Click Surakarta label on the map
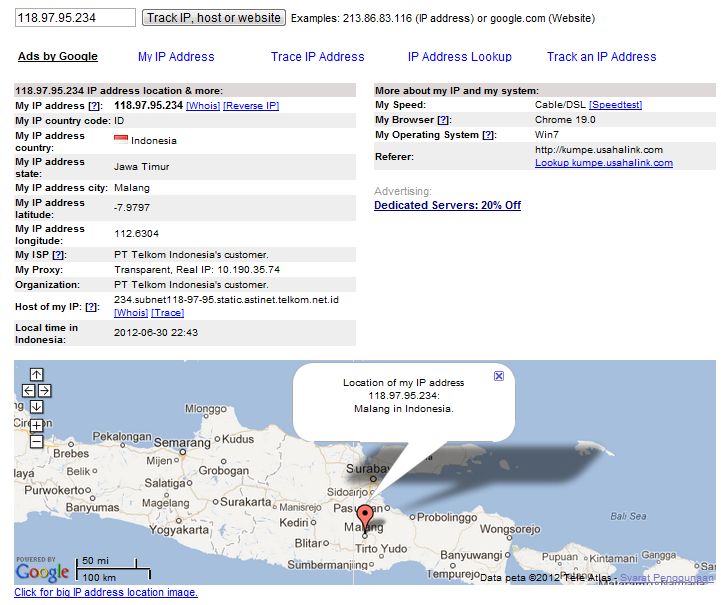The height and width of the screenshot is (605, 721). coord(246,502)
